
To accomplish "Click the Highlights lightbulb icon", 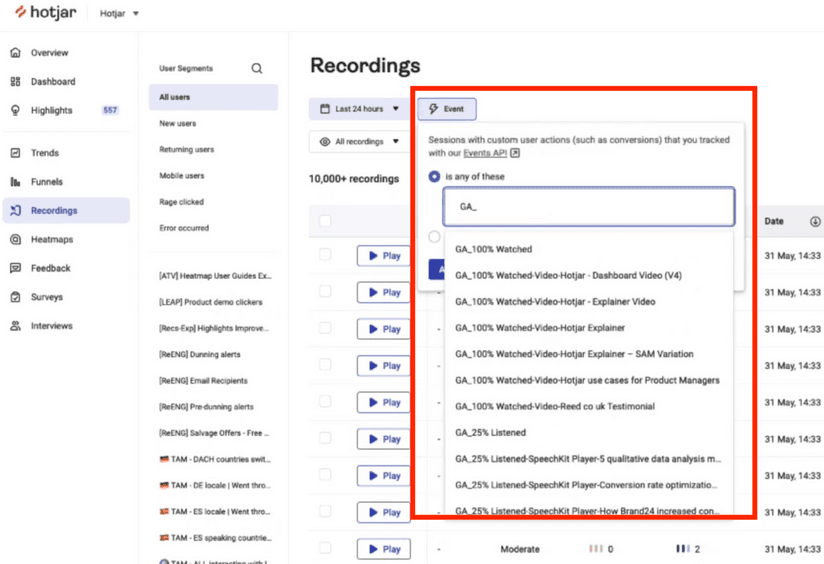I will pos(15,110).
